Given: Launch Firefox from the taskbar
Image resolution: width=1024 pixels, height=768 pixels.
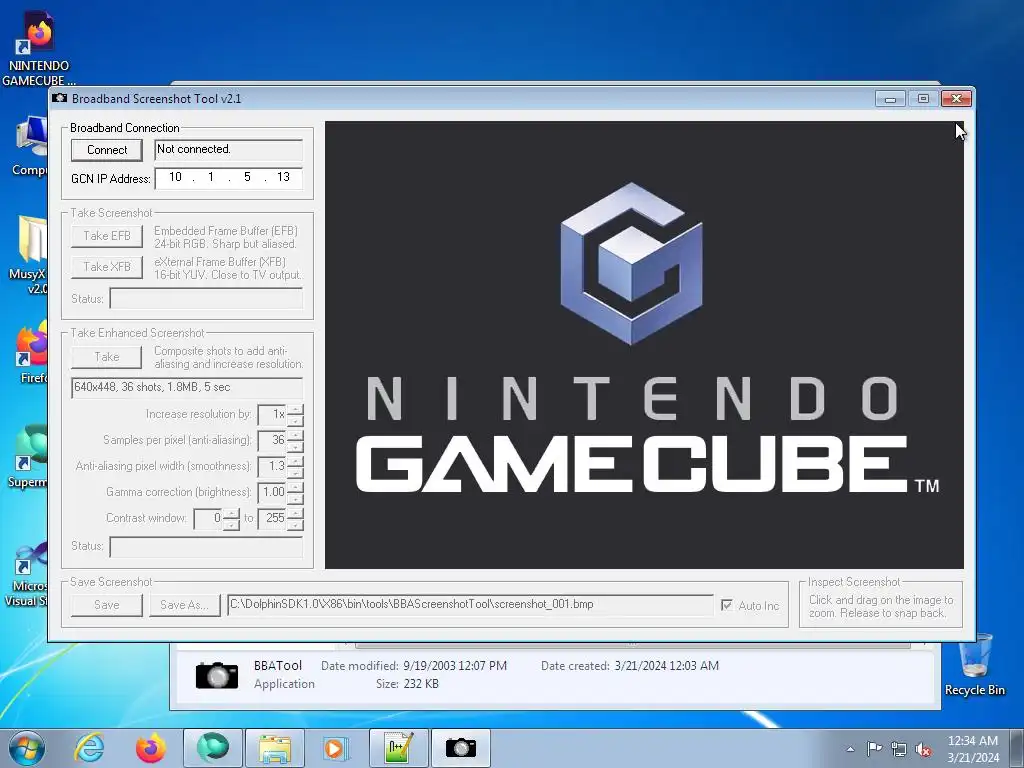Looking at the screenshot, I should pyautogui.click(x=151, y=748).
